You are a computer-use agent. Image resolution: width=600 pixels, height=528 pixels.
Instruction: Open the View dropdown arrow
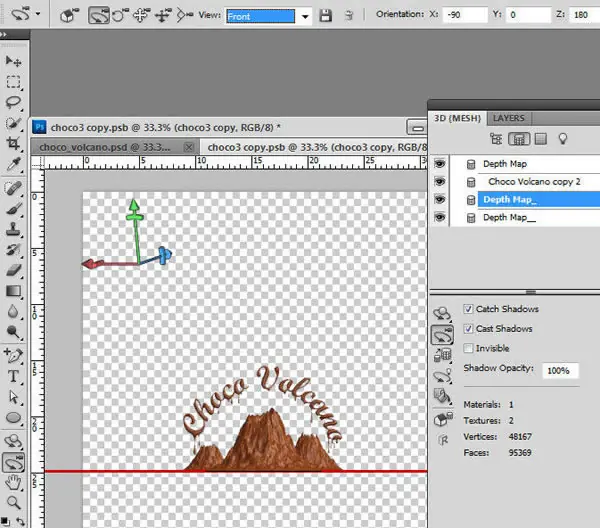[305, 16]
